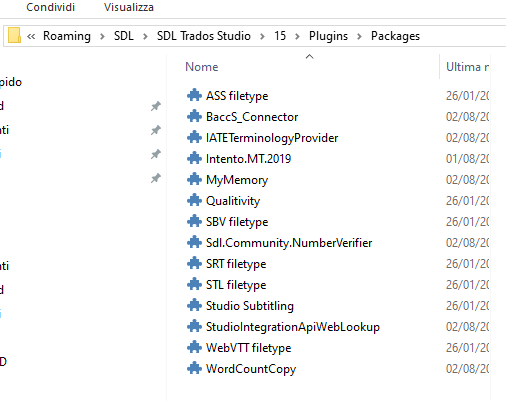Viewport: 506px width, 401px height.
Task: Go to Roaming folder in breadcrumb
Action: [x=67, y=36]
